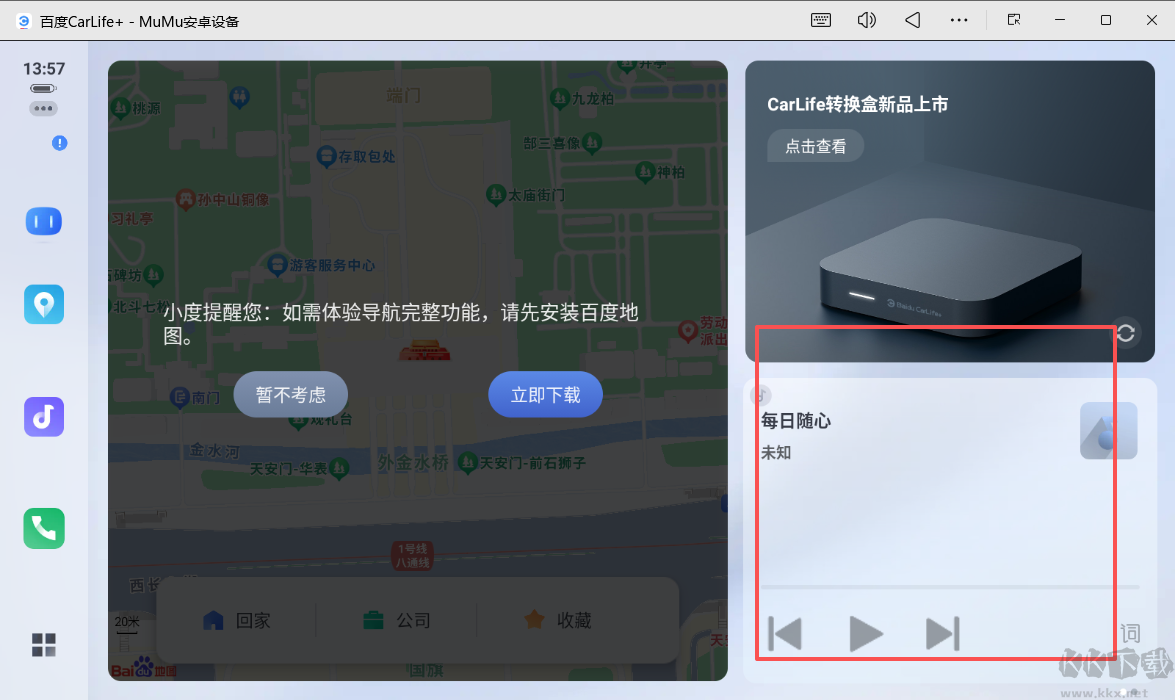Play the 每日随心 track
Screen dimensions: 1175x700
(x=864, y=633)
